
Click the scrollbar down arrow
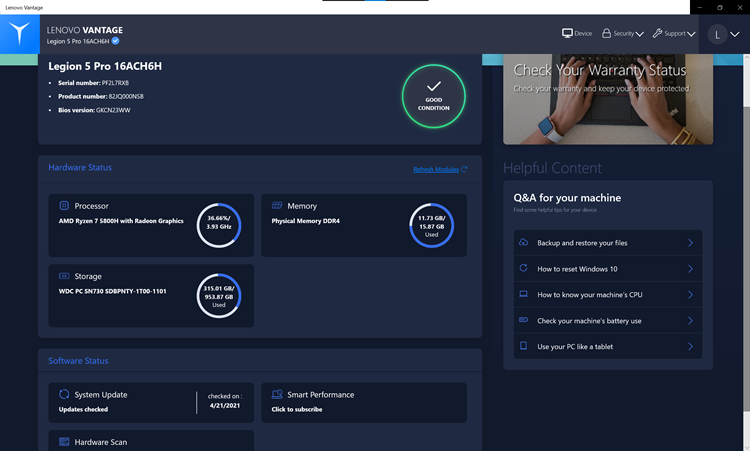(747, 446)
